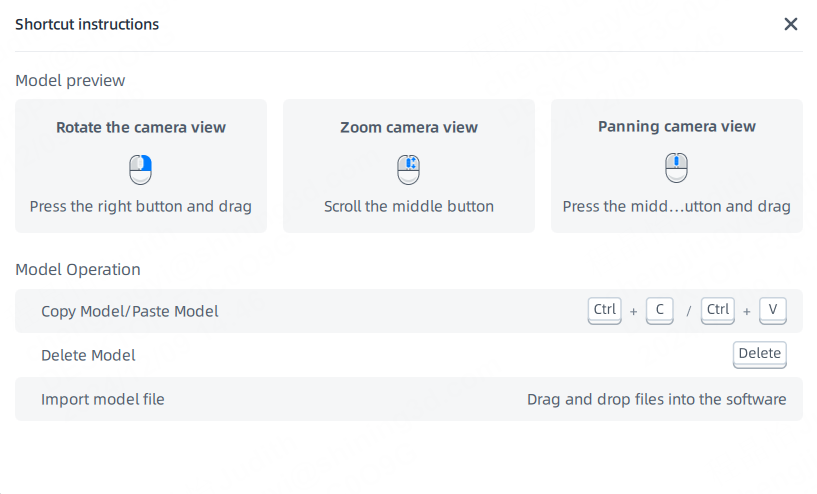Viewport: 817px width, 494px height.
Task: Click the Model Operation section heading
Action: click(x=78, y=269)
